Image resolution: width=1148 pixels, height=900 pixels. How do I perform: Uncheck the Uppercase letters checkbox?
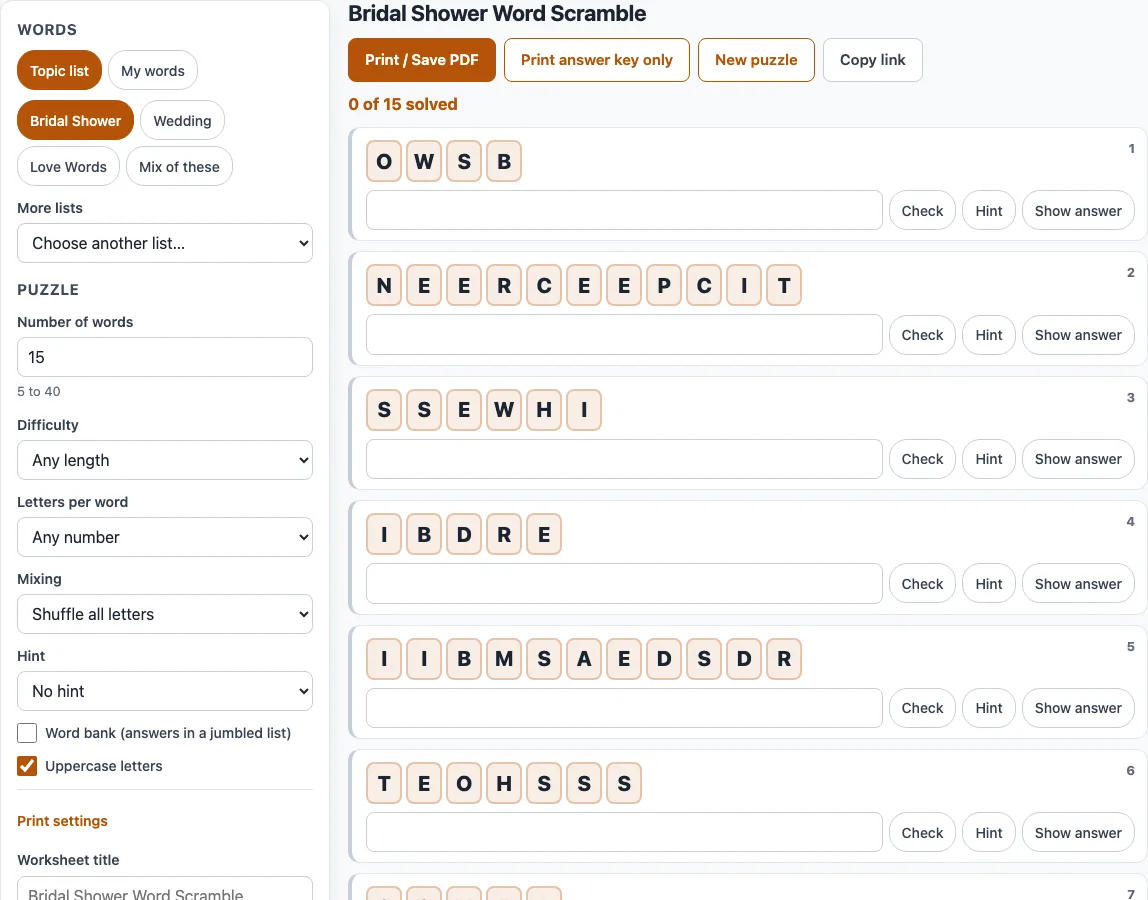pos(27,766)
